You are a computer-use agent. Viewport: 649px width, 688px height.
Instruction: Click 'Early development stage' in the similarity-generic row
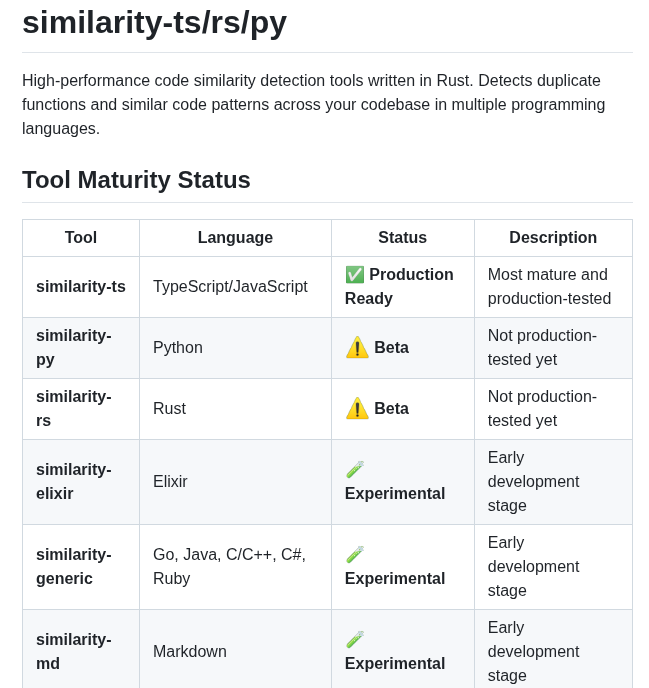pos(534,566)
